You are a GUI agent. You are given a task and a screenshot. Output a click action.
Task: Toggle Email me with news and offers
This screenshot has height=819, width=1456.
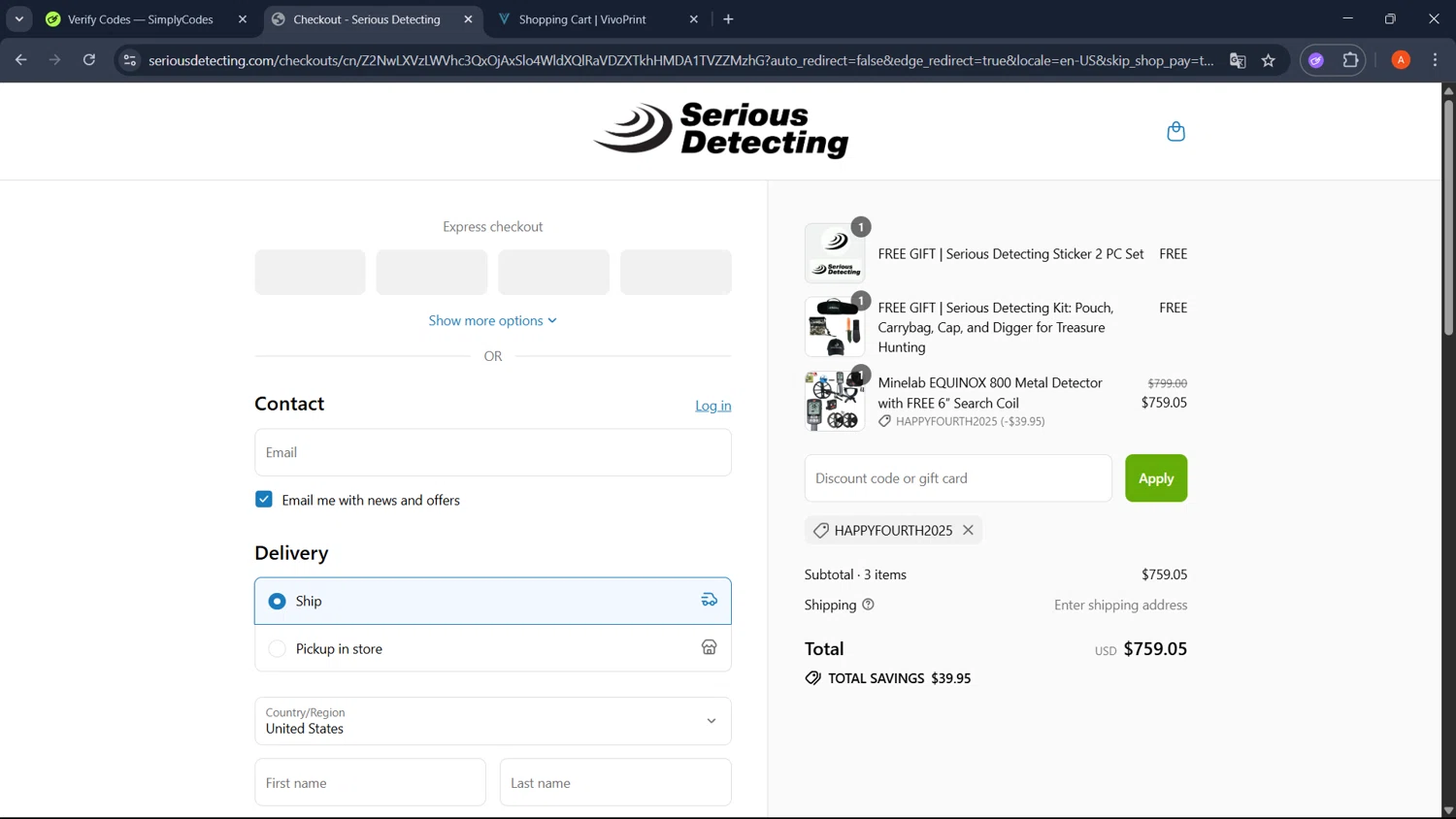pos(264,499)
